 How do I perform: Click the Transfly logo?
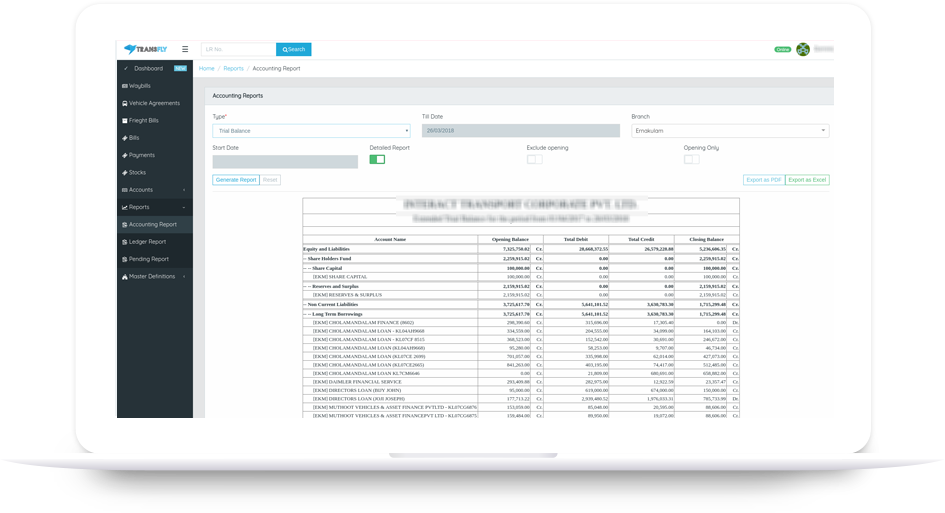(145, 49)
